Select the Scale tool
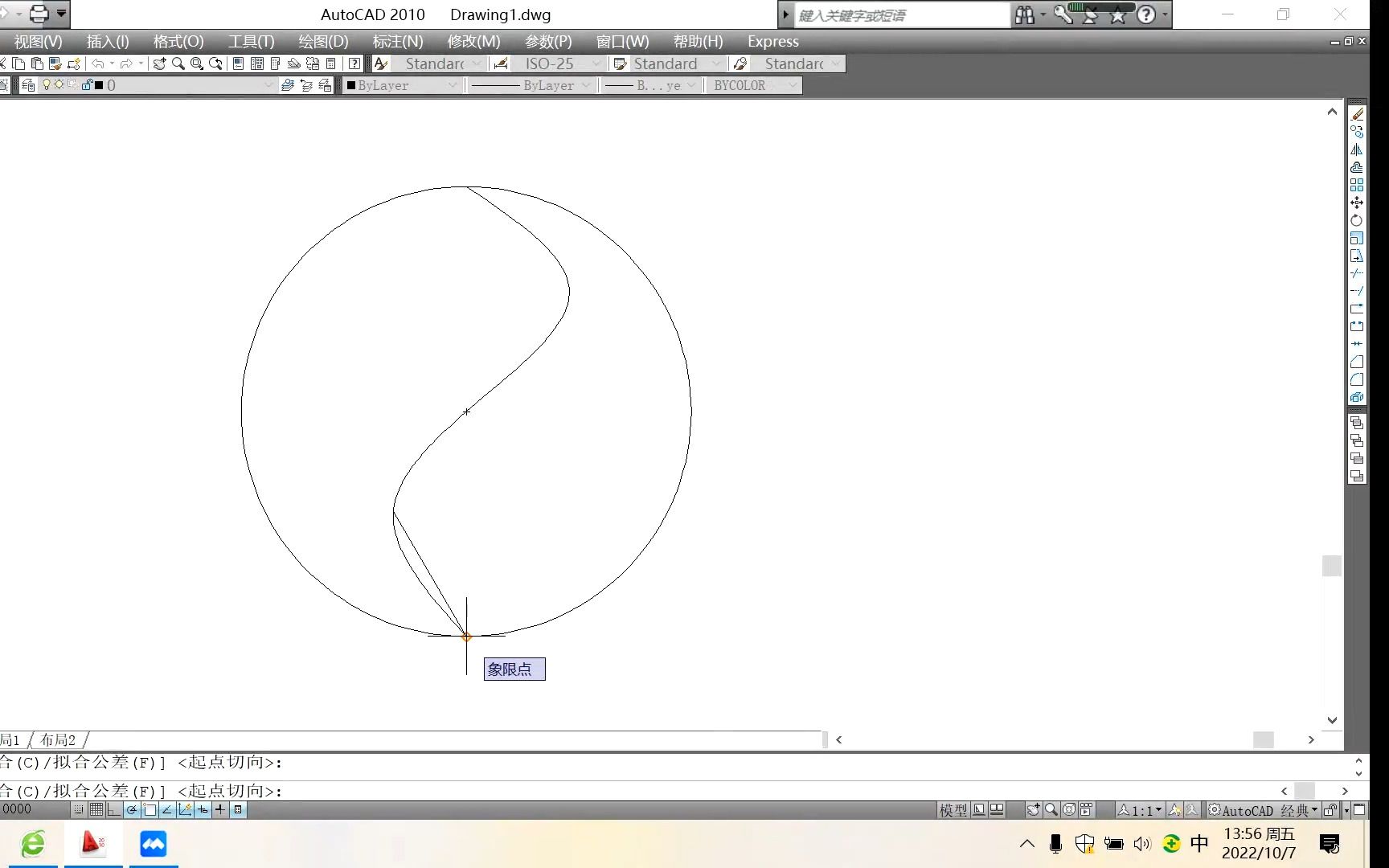The image size is (1389, 868). [1357, 238]
